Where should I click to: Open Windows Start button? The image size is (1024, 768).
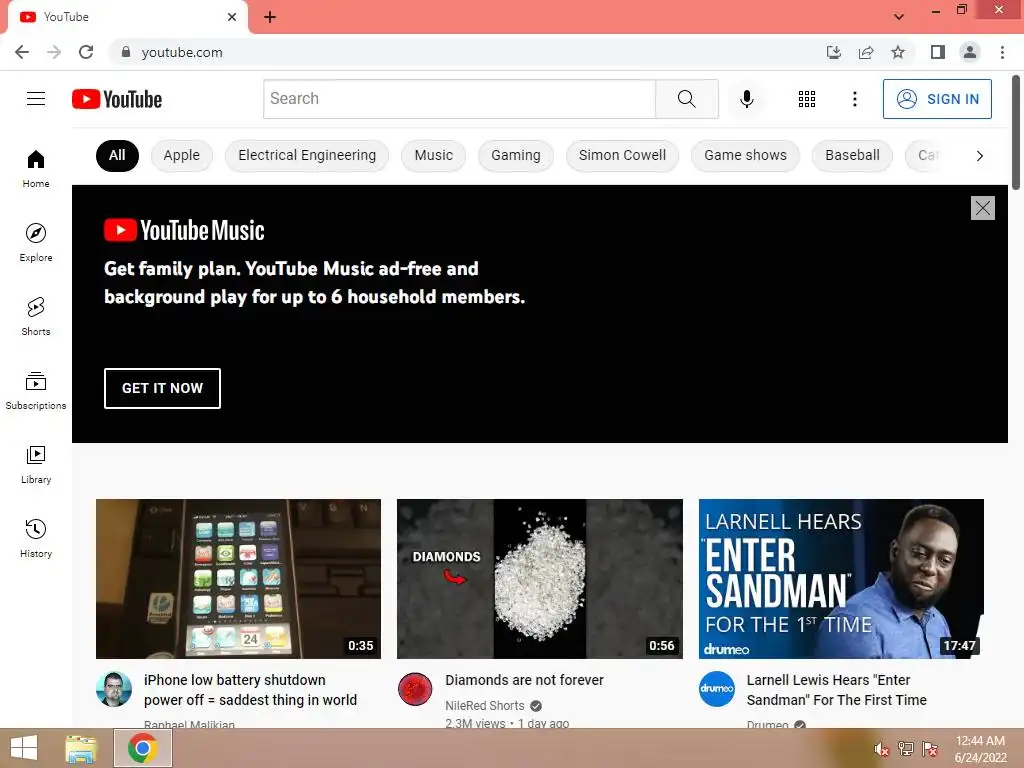(x=24, y=748)
